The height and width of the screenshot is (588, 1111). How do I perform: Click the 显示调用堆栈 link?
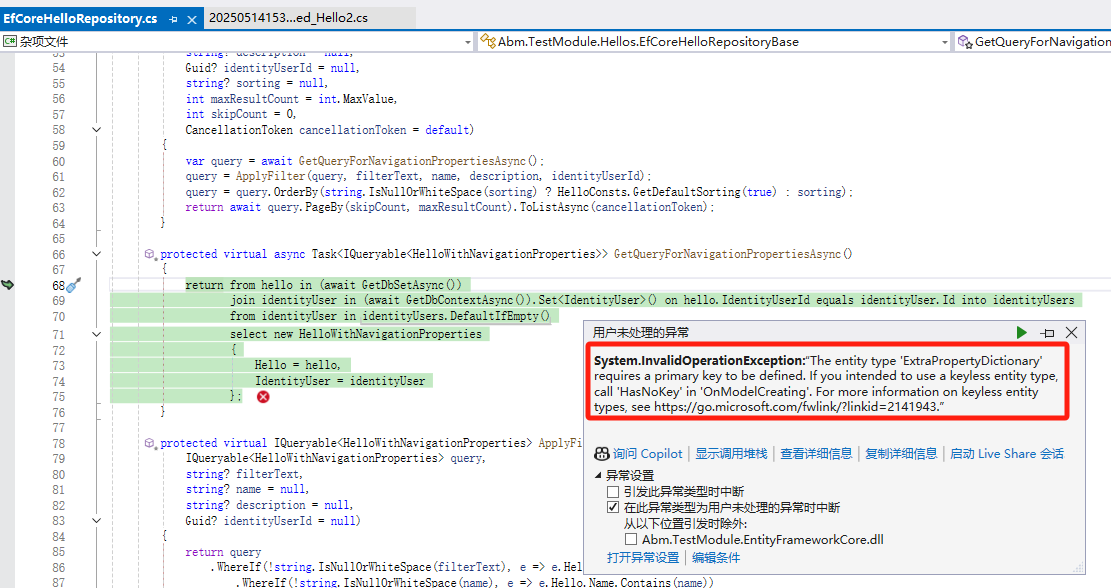(x=731, y=453)
